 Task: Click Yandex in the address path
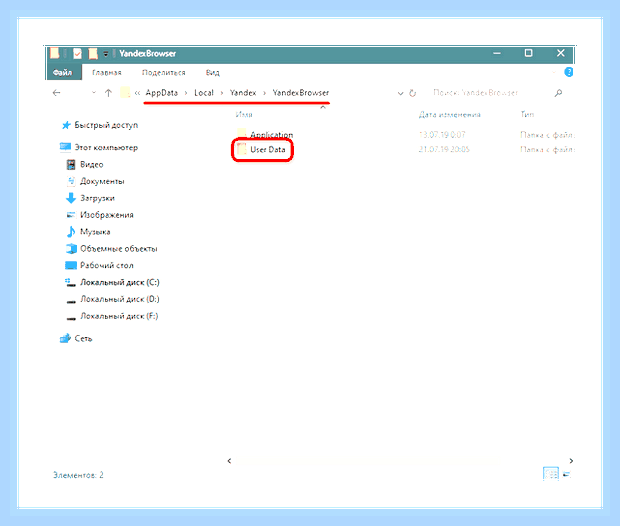(x=243, y=93)
